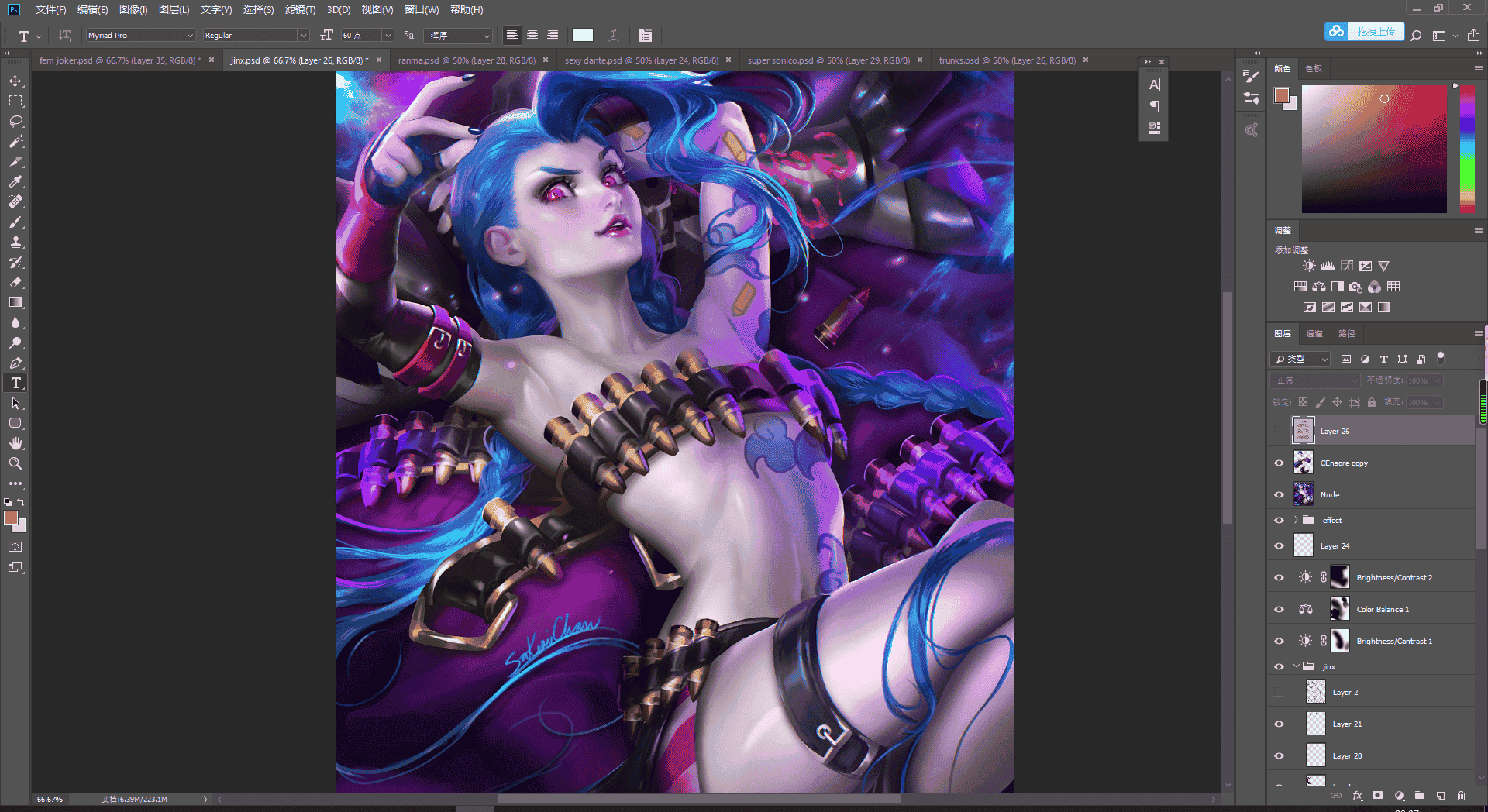Hide the Nude layer

pos(1279,495)
